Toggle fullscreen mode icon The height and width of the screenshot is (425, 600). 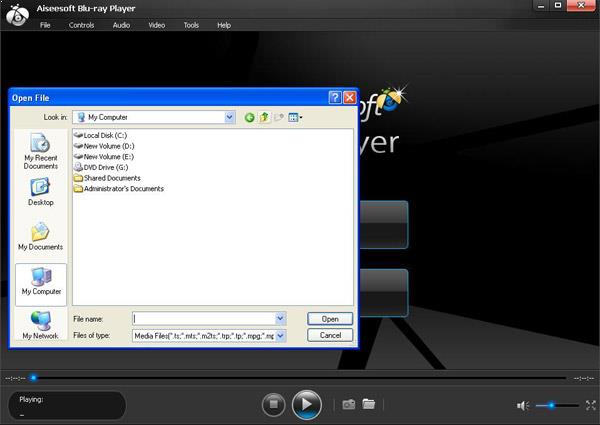coord(591,405)
